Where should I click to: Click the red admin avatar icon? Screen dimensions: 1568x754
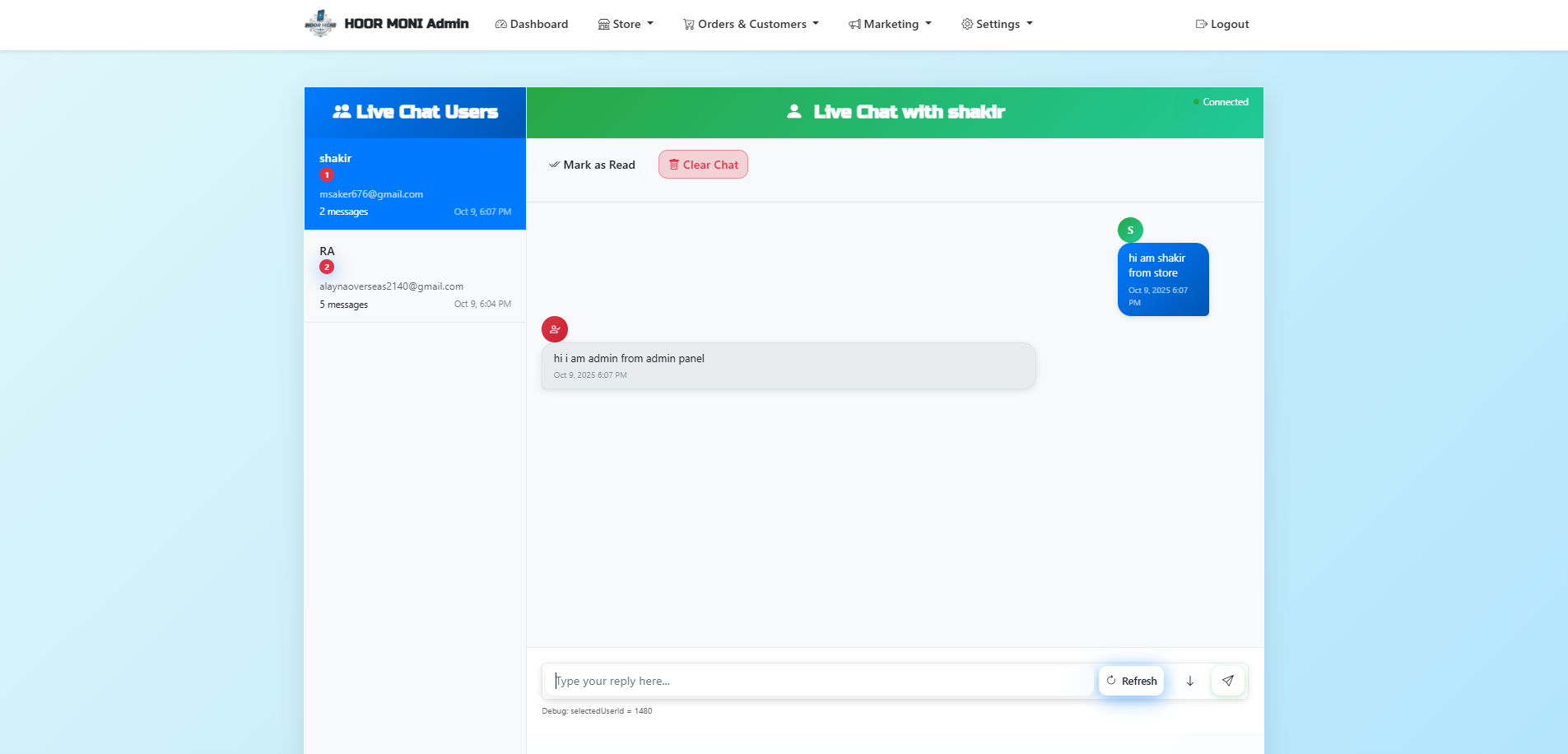coord(555,329)
